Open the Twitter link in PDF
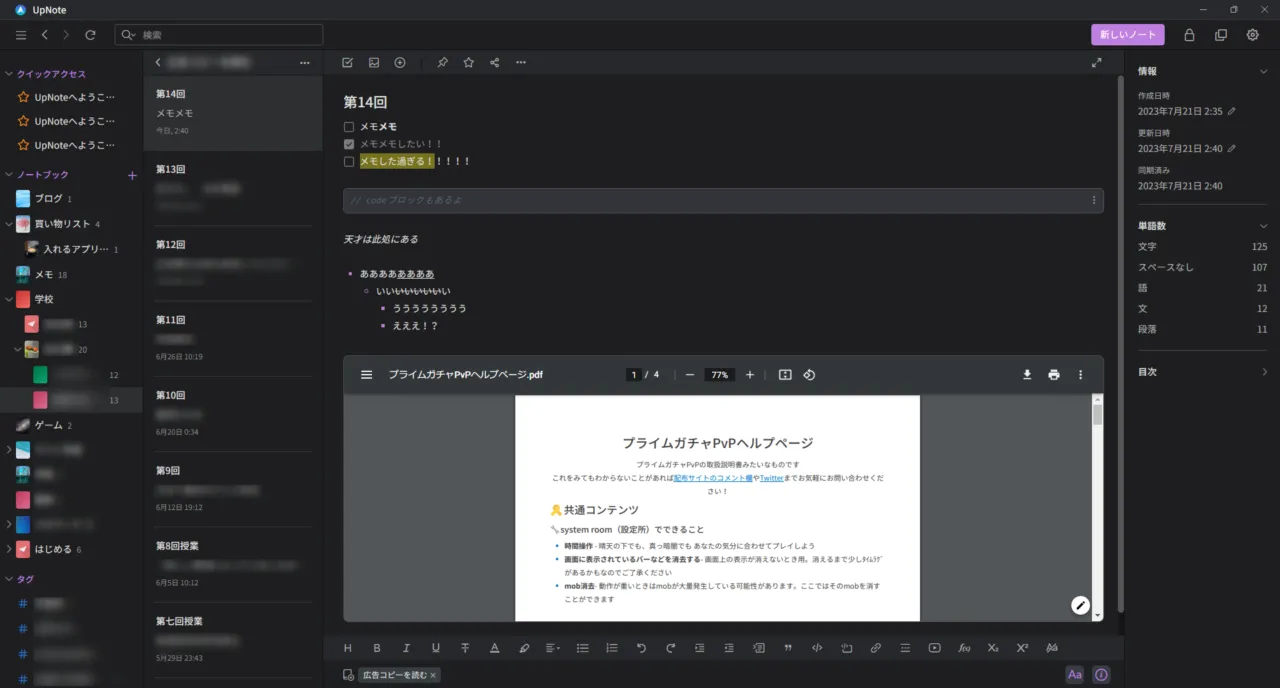 [x=771, y=478]
